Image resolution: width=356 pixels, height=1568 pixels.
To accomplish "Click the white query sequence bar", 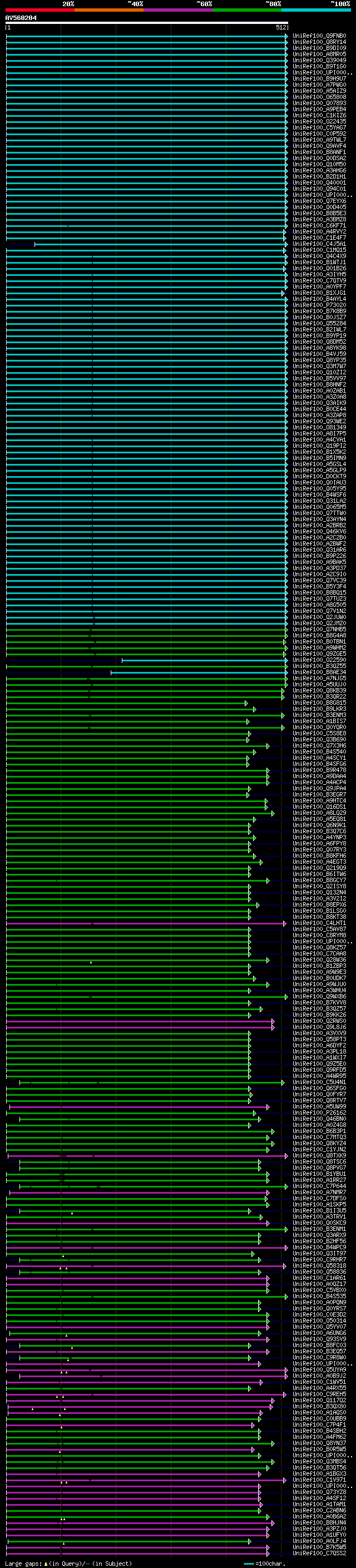I will point(147,23).
